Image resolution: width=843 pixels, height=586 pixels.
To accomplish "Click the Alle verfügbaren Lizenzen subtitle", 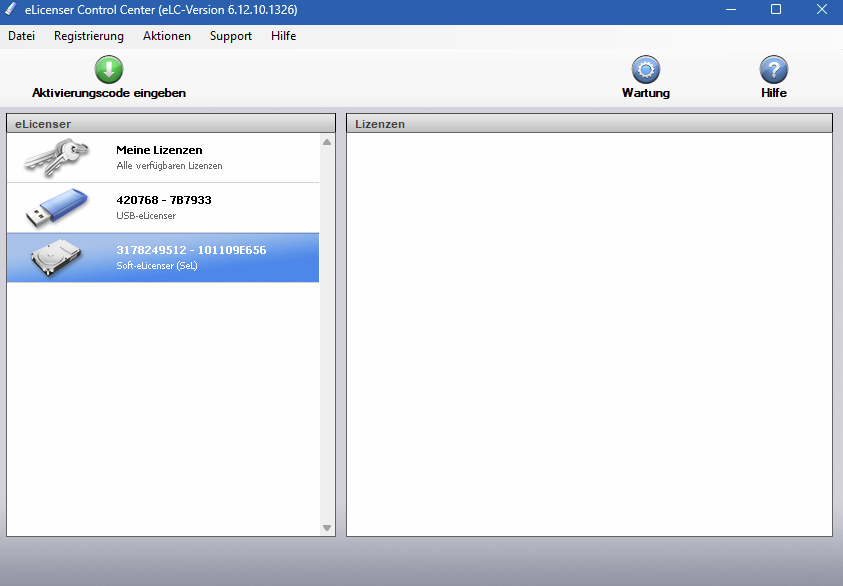I will [x=169, y=166].
